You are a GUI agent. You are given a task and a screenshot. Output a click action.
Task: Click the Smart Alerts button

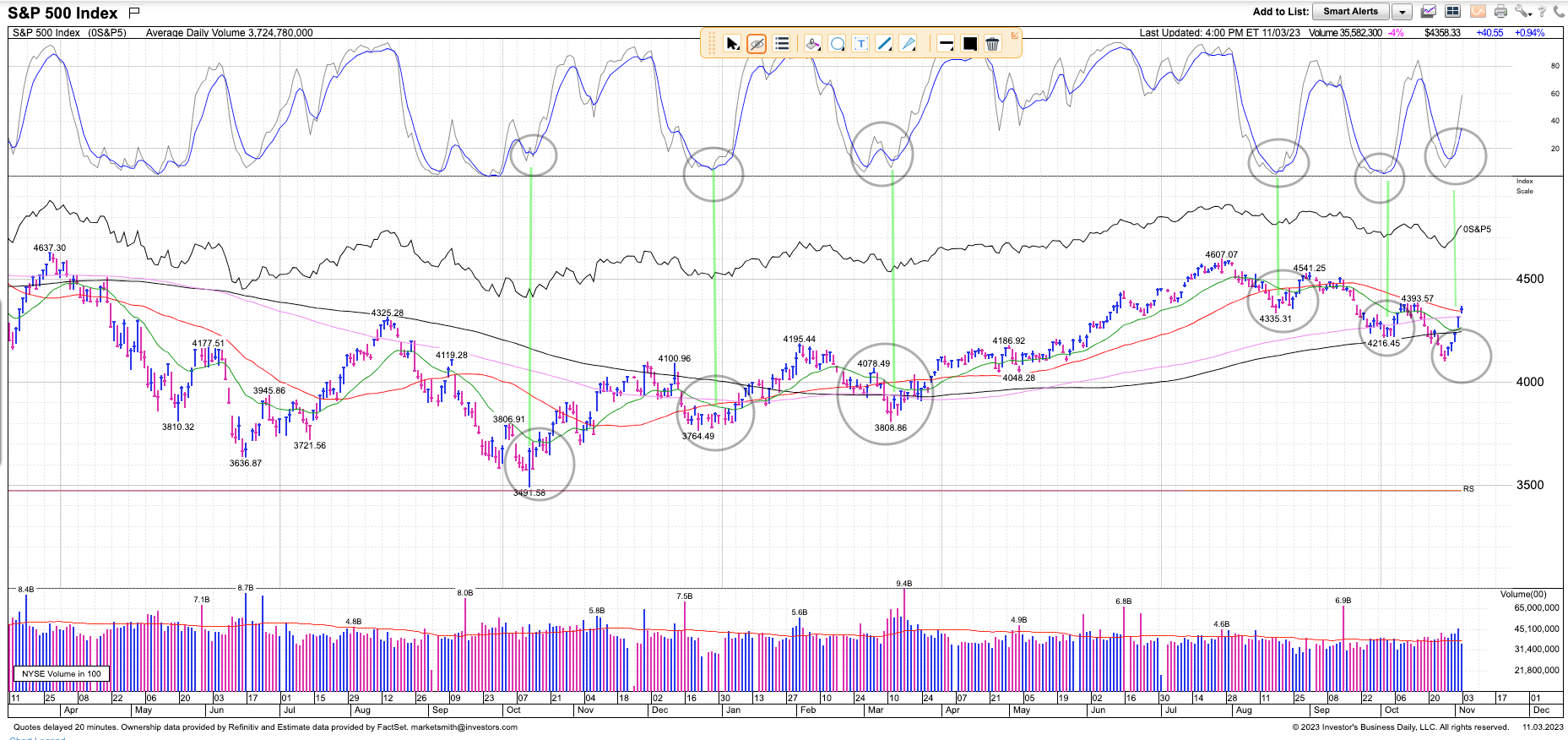click(1350, 11)
